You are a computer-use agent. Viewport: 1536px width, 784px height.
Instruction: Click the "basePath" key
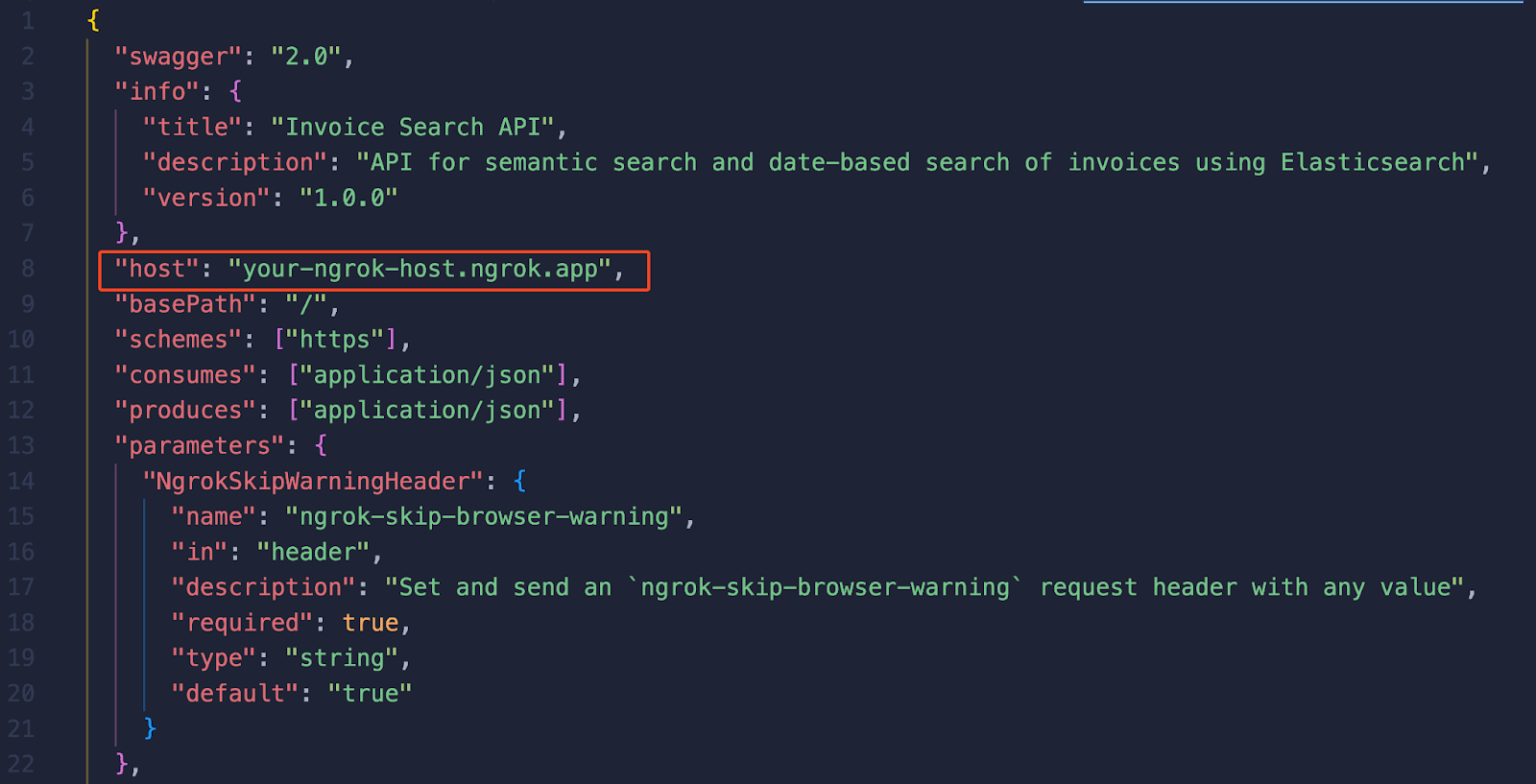tap(185, 304)
